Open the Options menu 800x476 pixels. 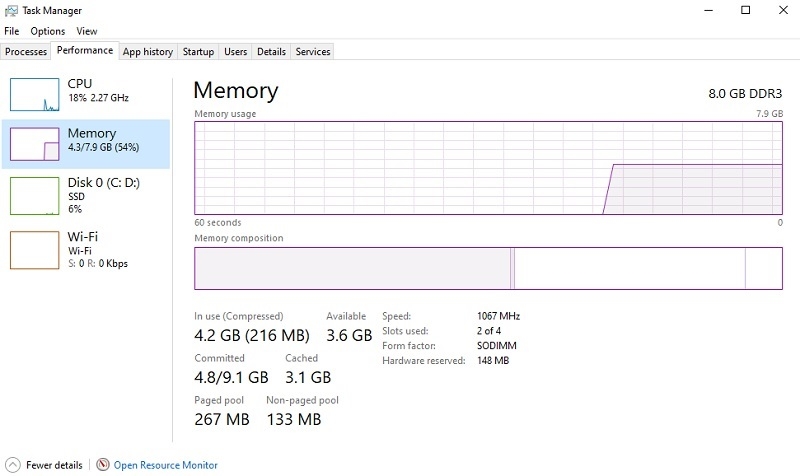[47, 31]
